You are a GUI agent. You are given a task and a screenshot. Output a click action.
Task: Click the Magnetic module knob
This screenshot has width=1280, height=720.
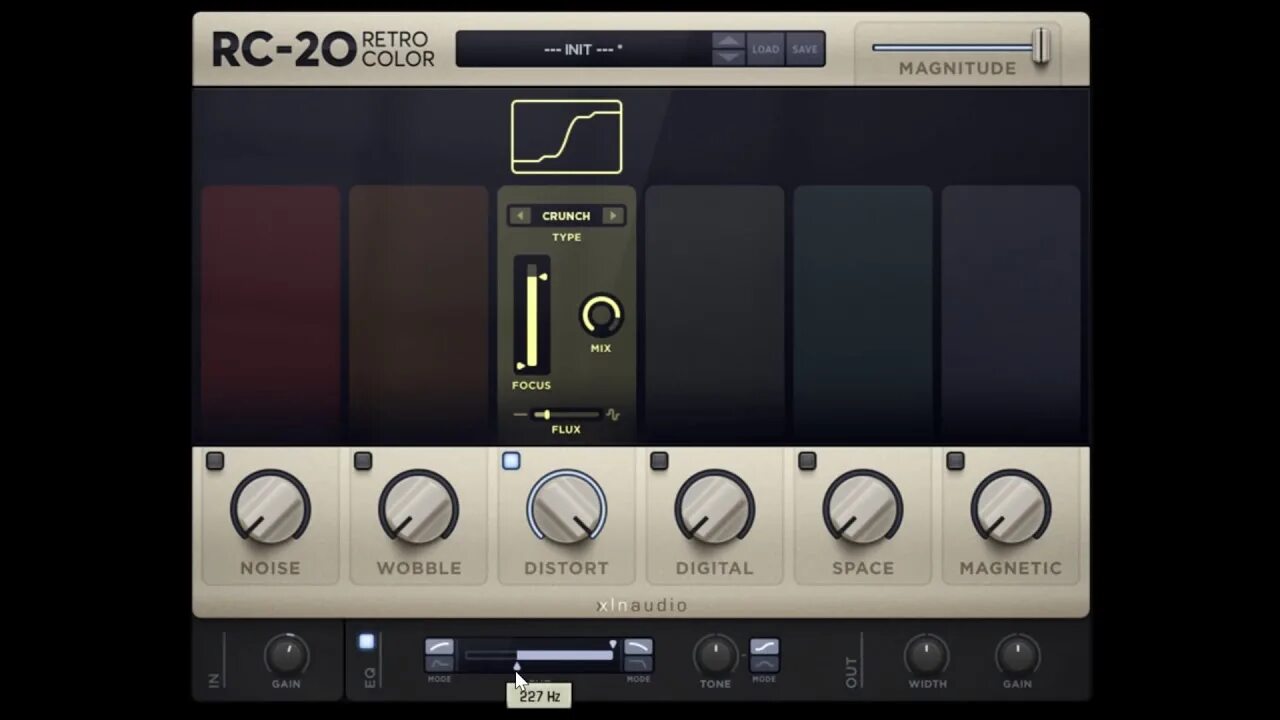point(1010,508)
